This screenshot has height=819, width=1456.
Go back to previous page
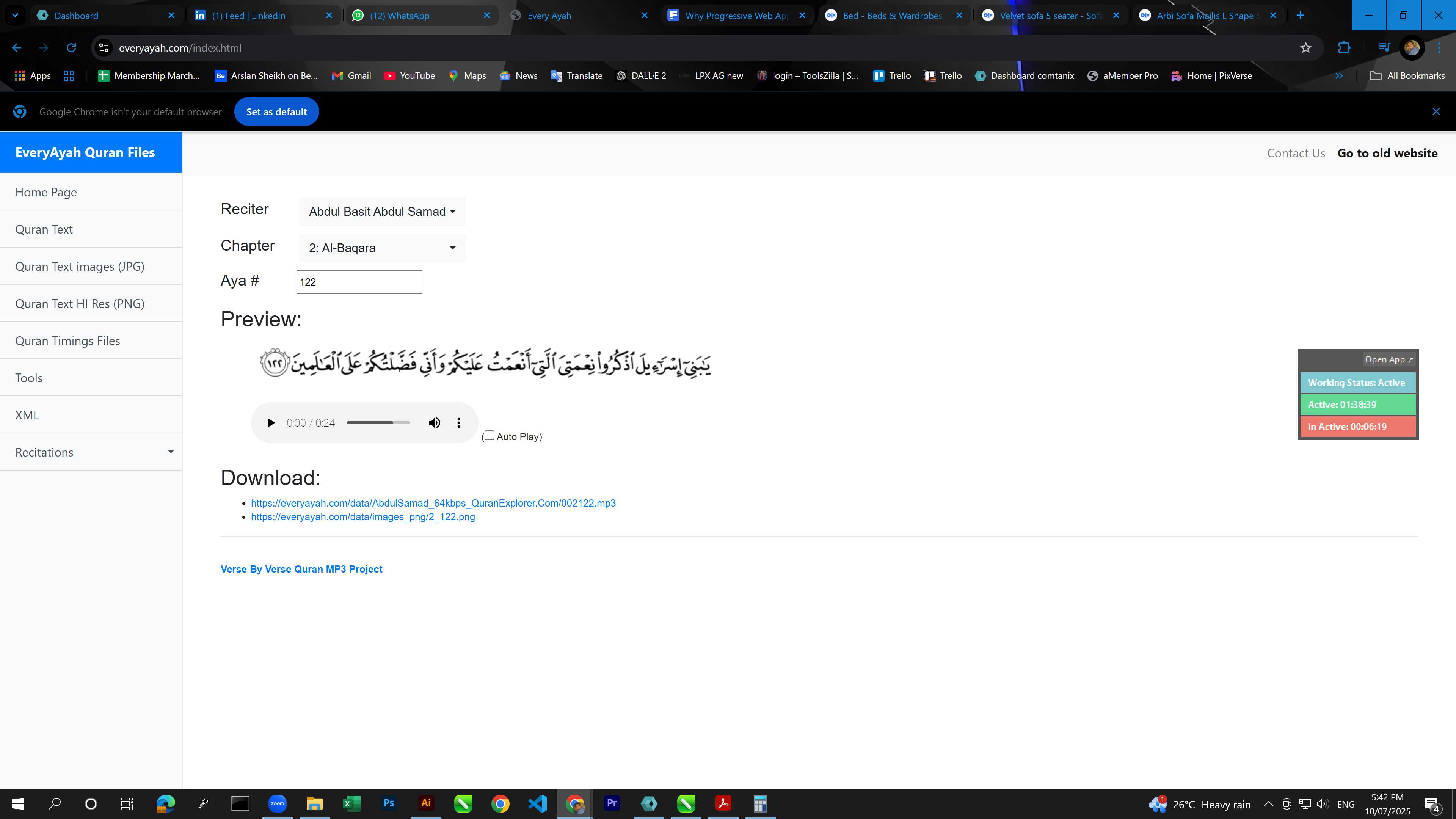tap(16, 48)
